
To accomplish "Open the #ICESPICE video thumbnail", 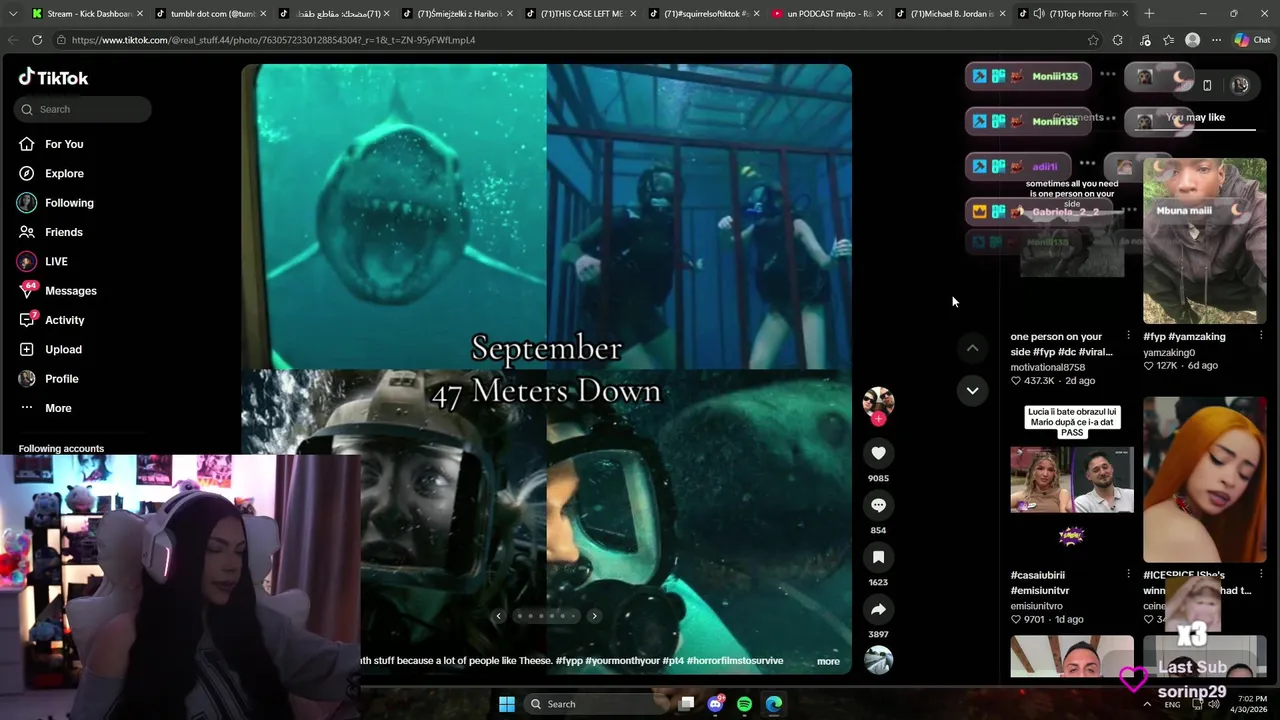I will (1204, 480).
